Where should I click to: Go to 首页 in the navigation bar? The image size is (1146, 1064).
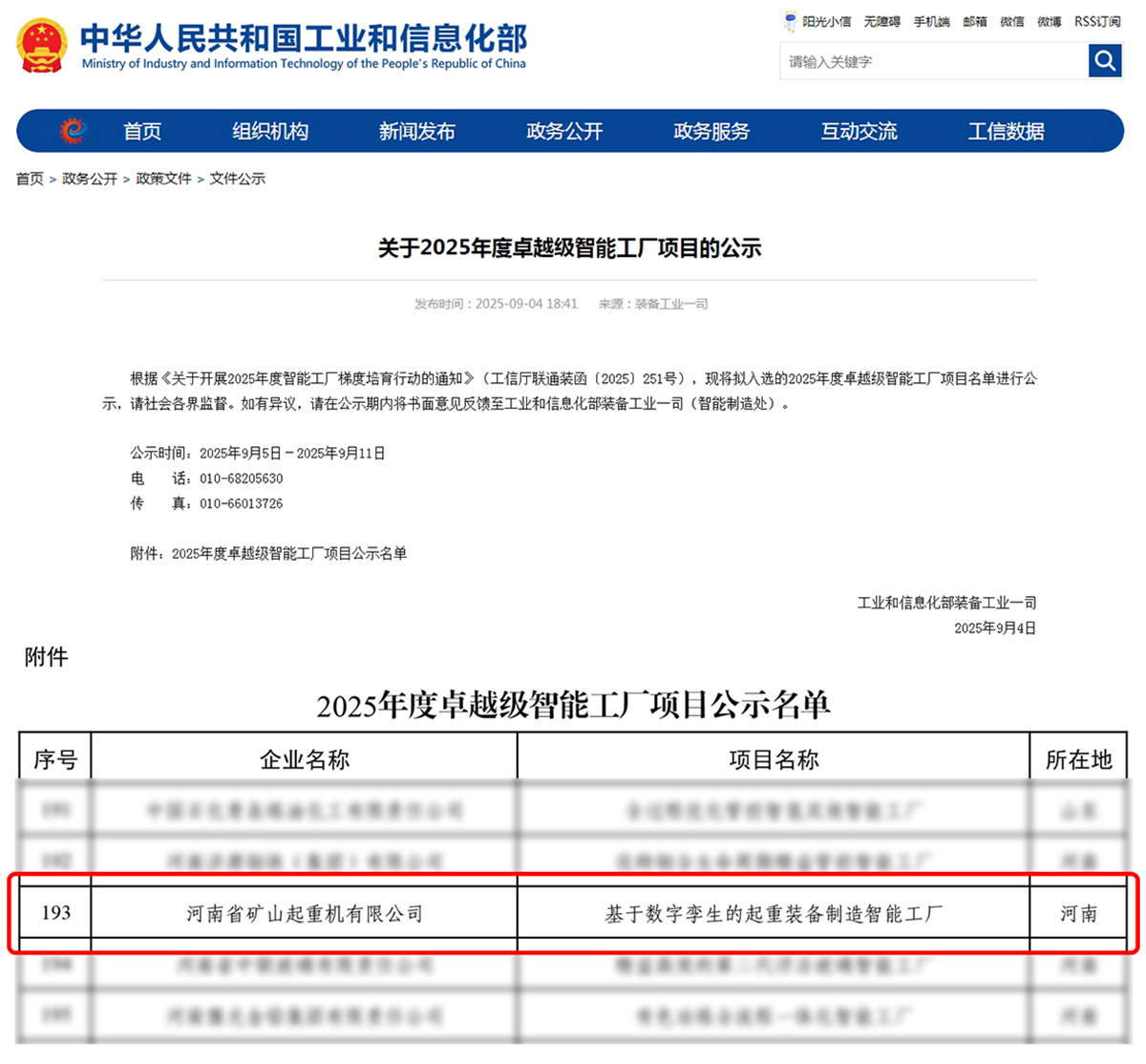tap(142, 132)
